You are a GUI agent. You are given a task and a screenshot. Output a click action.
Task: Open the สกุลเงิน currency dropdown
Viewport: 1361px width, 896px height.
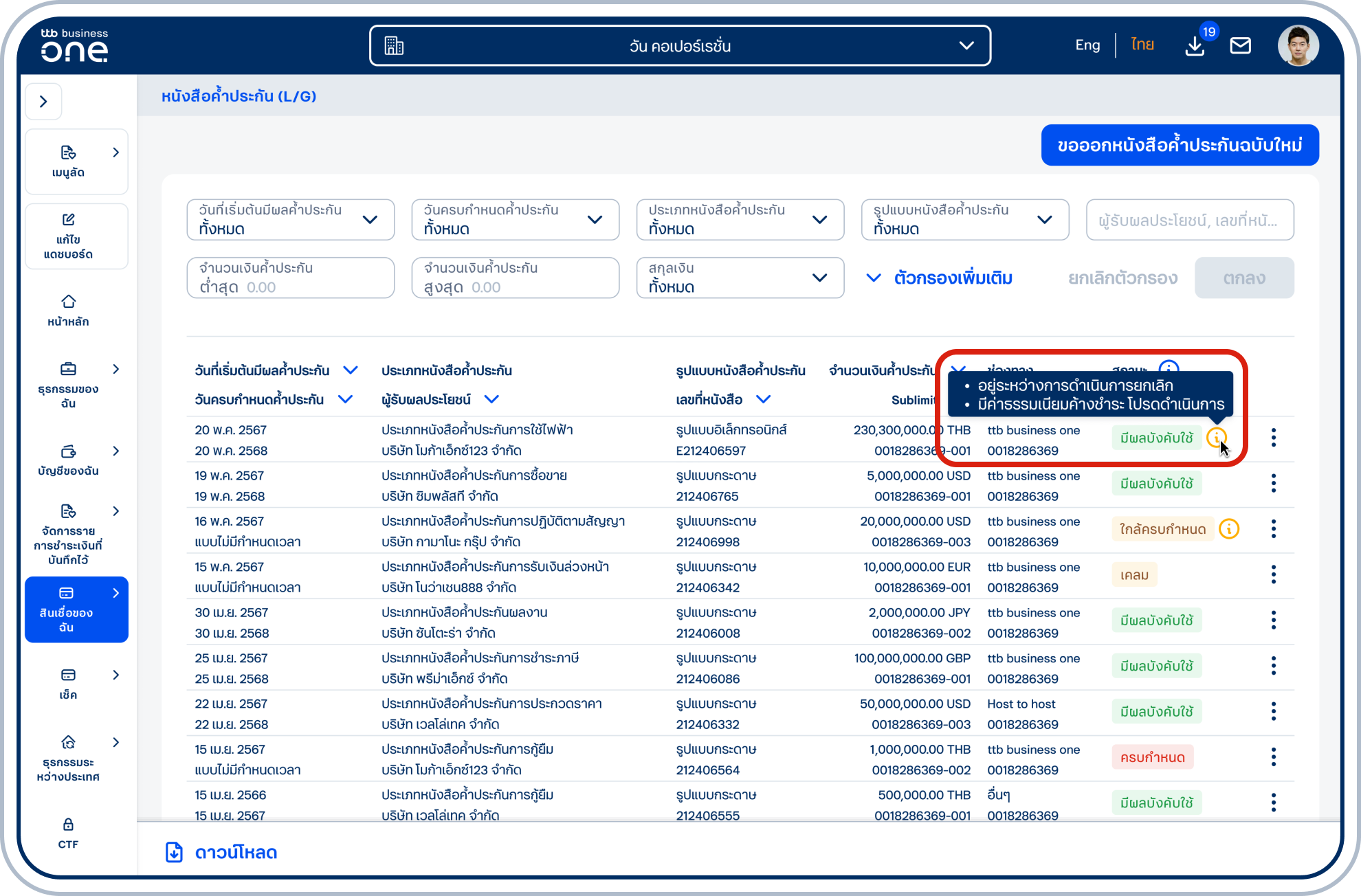coord(739,278)
